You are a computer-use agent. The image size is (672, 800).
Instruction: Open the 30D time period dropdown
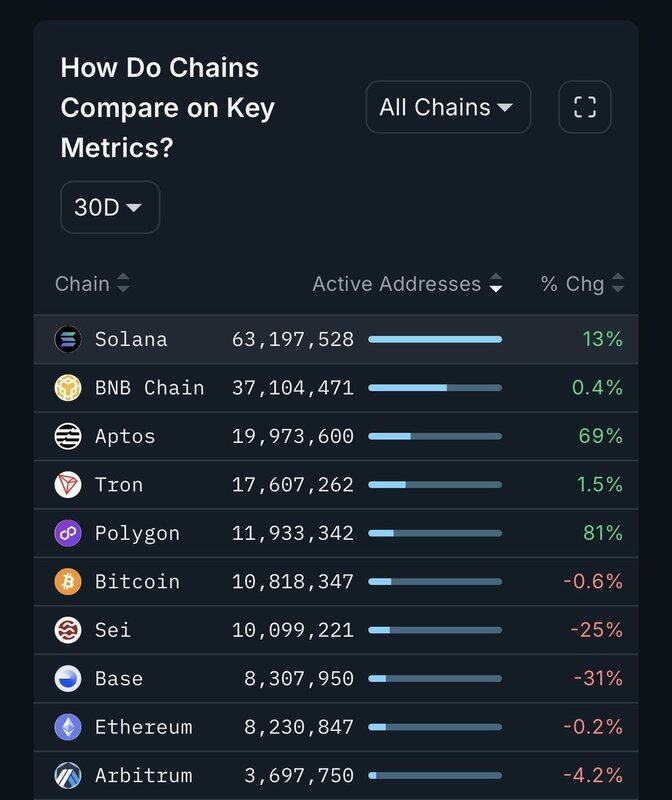click(x=109, y=207)
